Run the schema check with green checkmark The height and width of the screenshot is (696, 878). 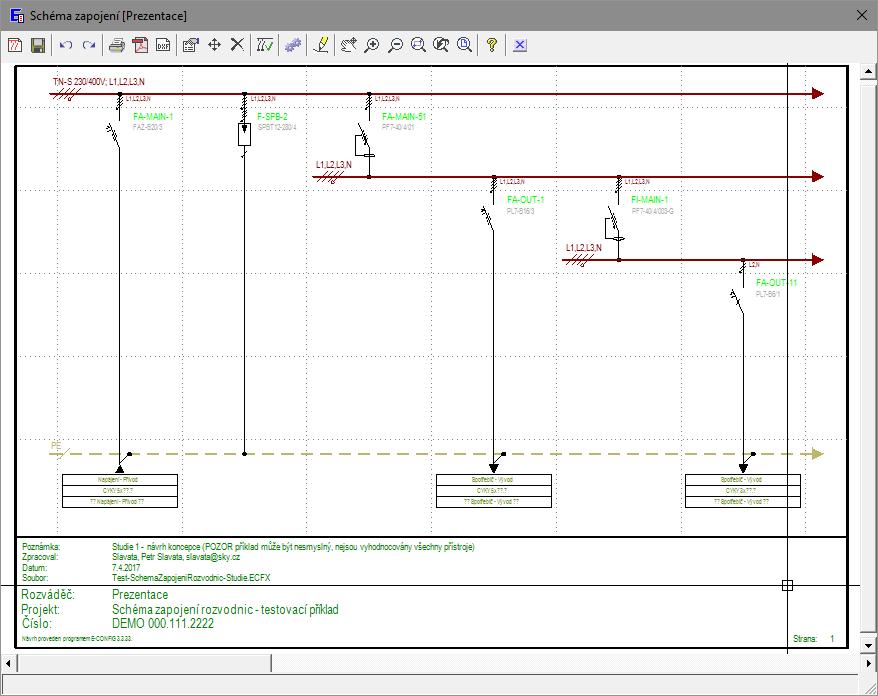click(x=265, y=45)
